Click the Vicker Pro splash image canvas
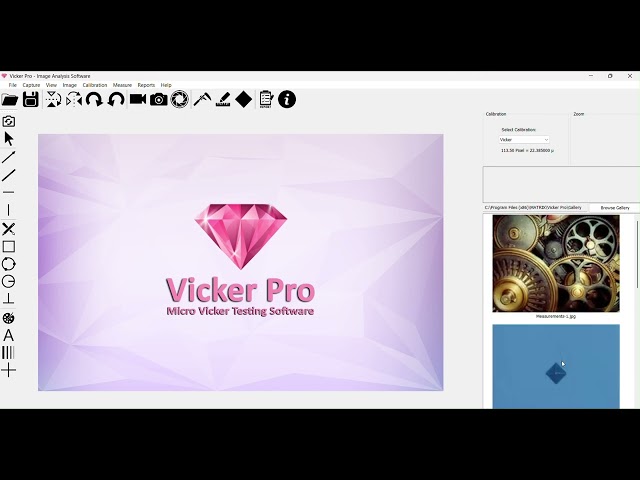 (241, 262)
